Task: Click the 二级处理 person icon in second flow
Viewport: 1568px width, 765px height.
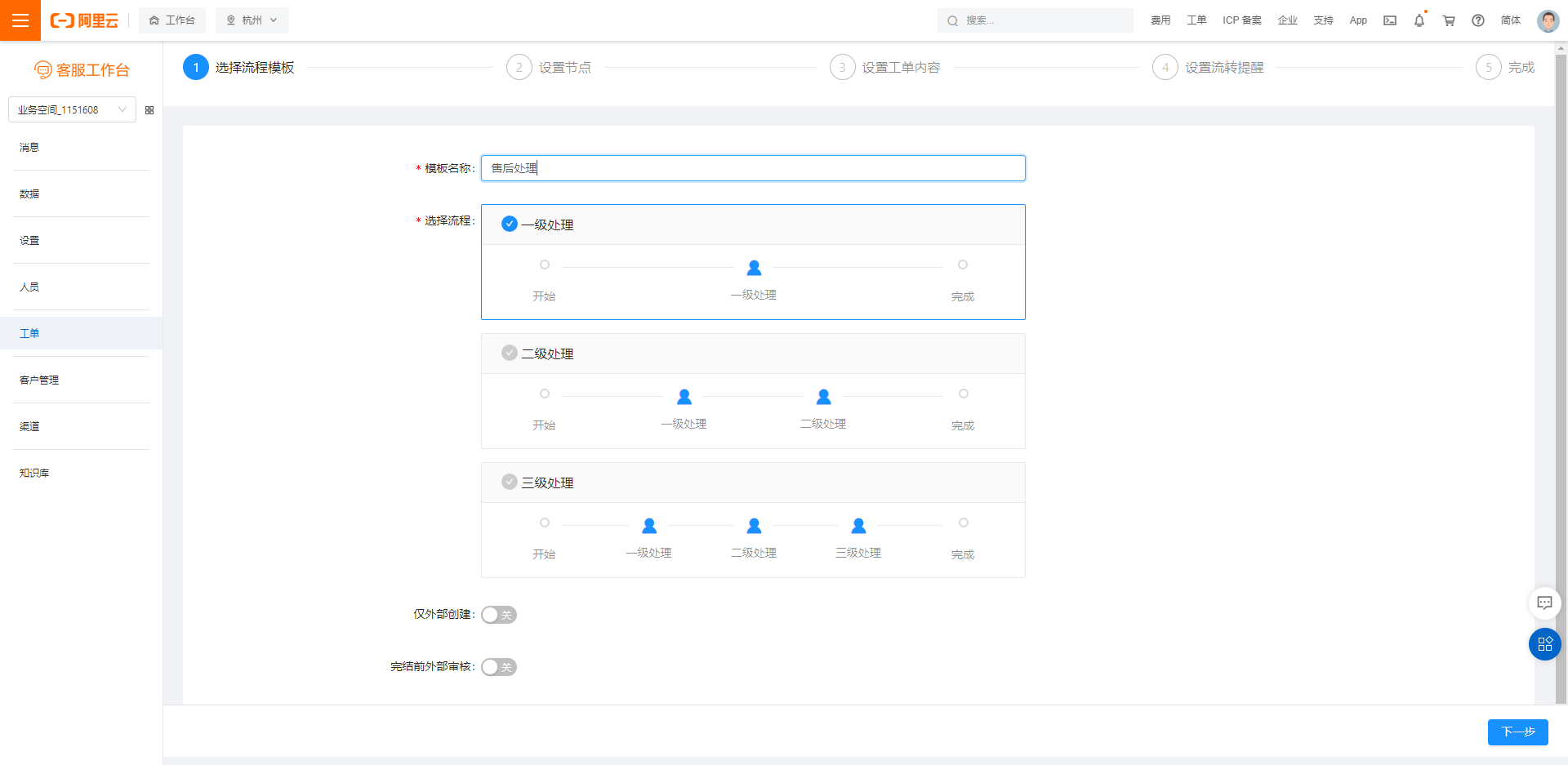Action: coord(823,396)
